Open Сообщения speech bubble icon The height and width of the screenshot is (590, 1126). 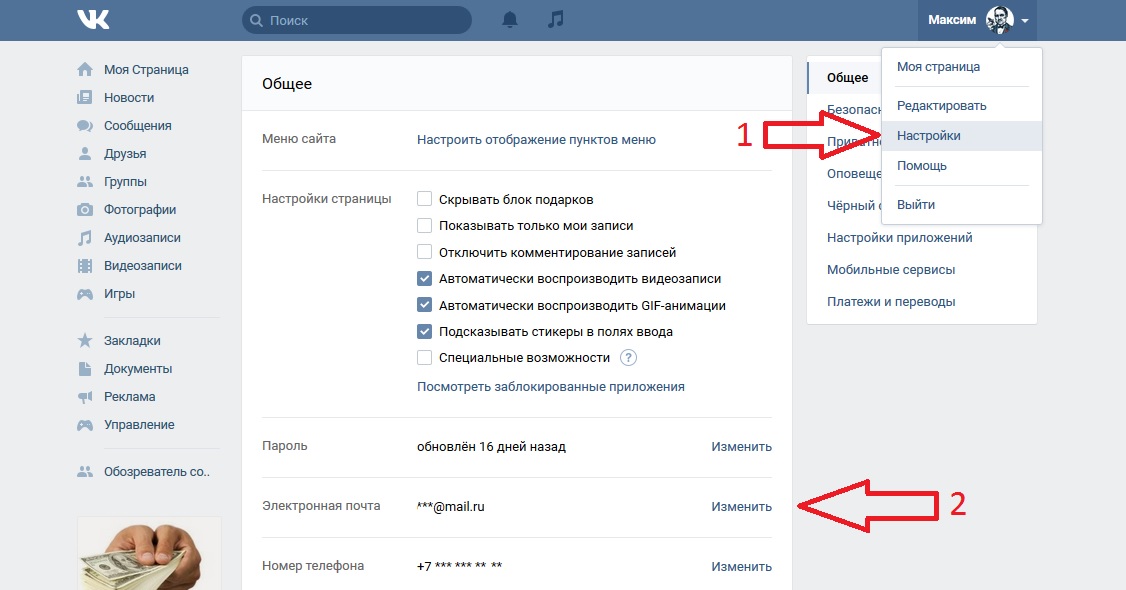coord(85,126)
